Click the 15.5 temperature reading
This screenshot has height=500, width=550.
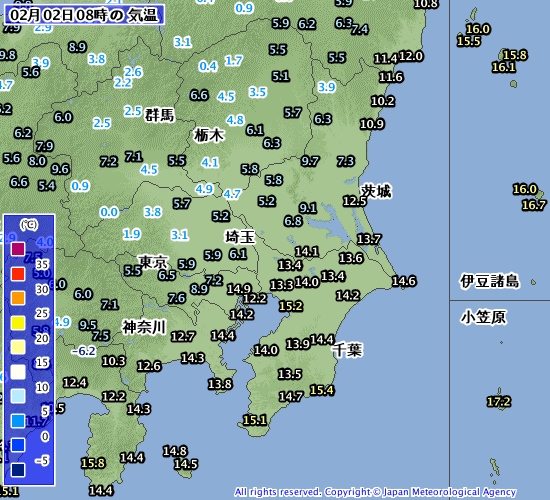pyautogui.click(x=469, y=41)
